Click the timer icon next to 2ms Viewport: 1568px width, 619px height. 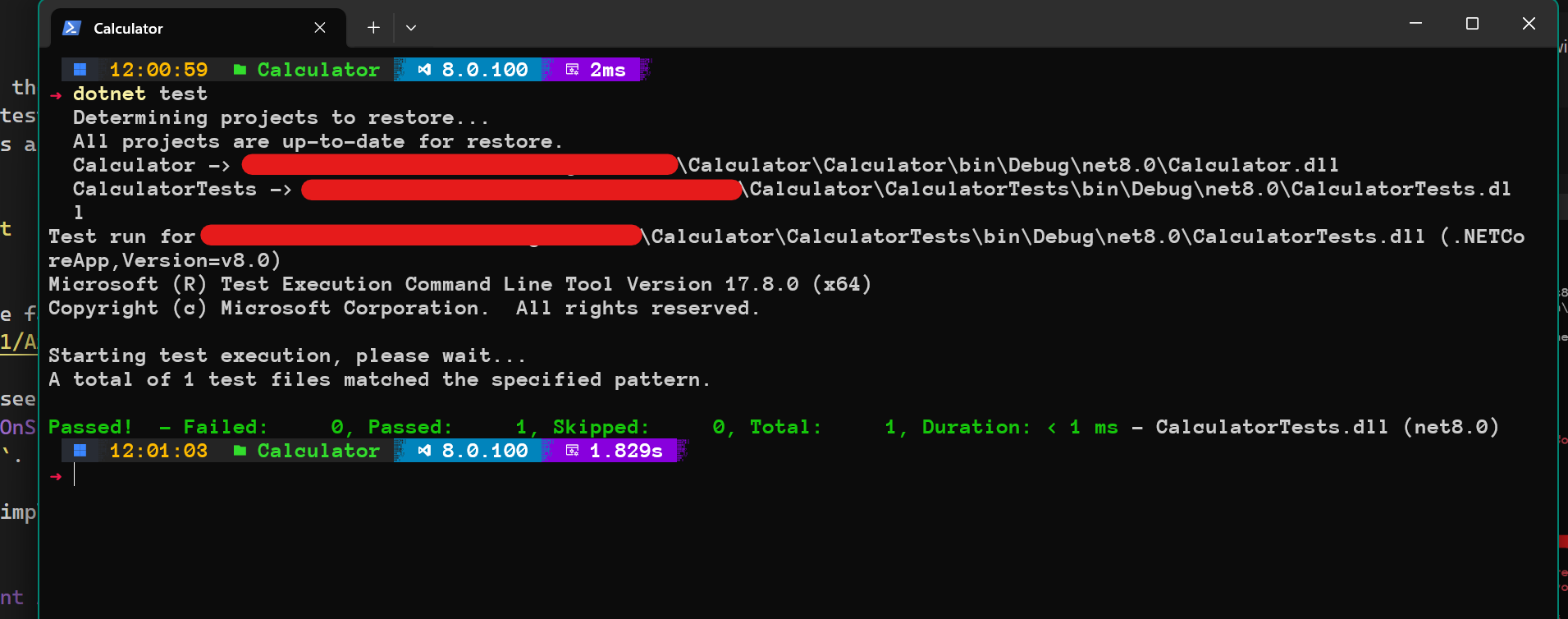[x=573, y=70]
